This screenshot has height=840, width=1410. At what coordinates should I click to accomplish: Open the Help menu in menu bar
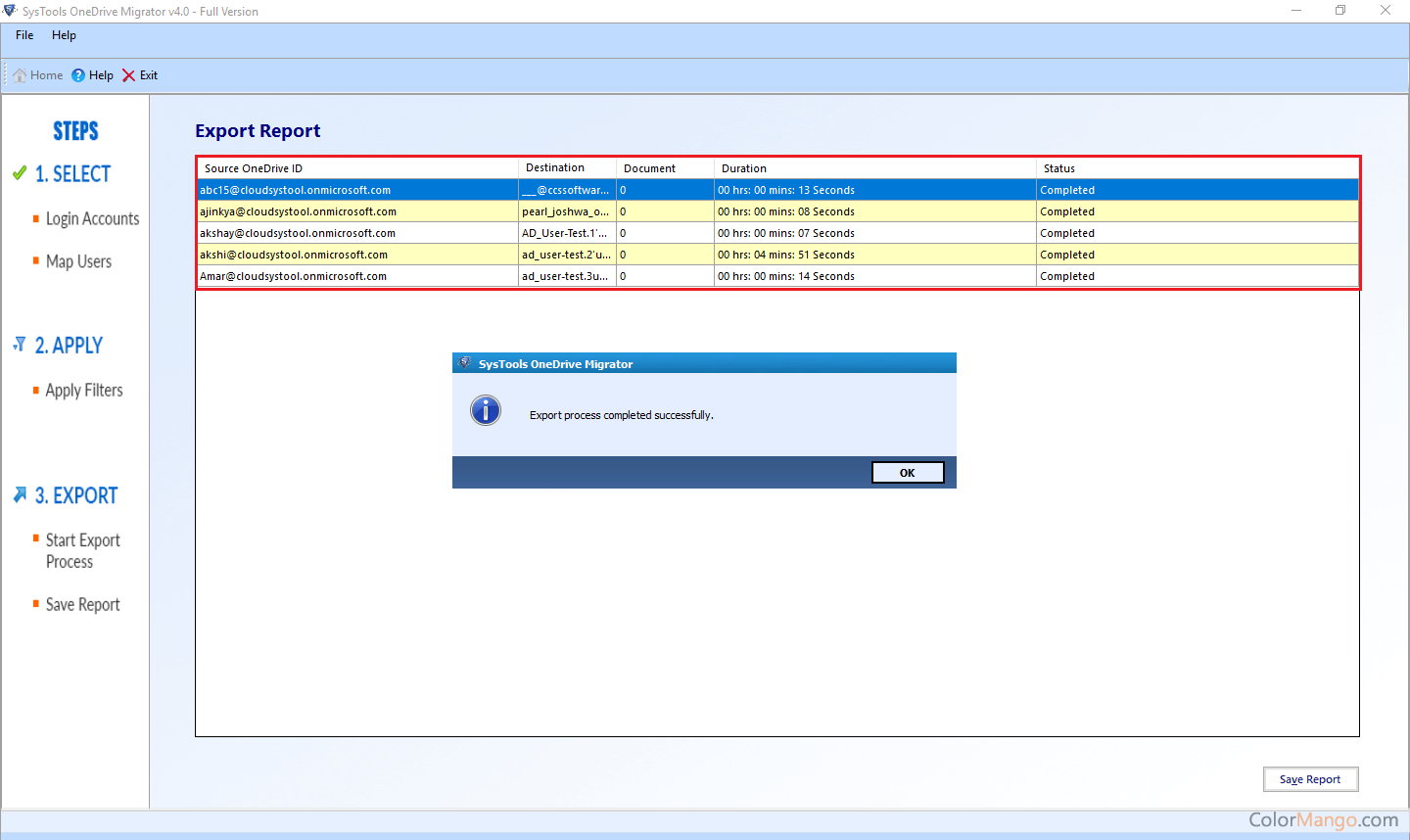tap(64, 35)
